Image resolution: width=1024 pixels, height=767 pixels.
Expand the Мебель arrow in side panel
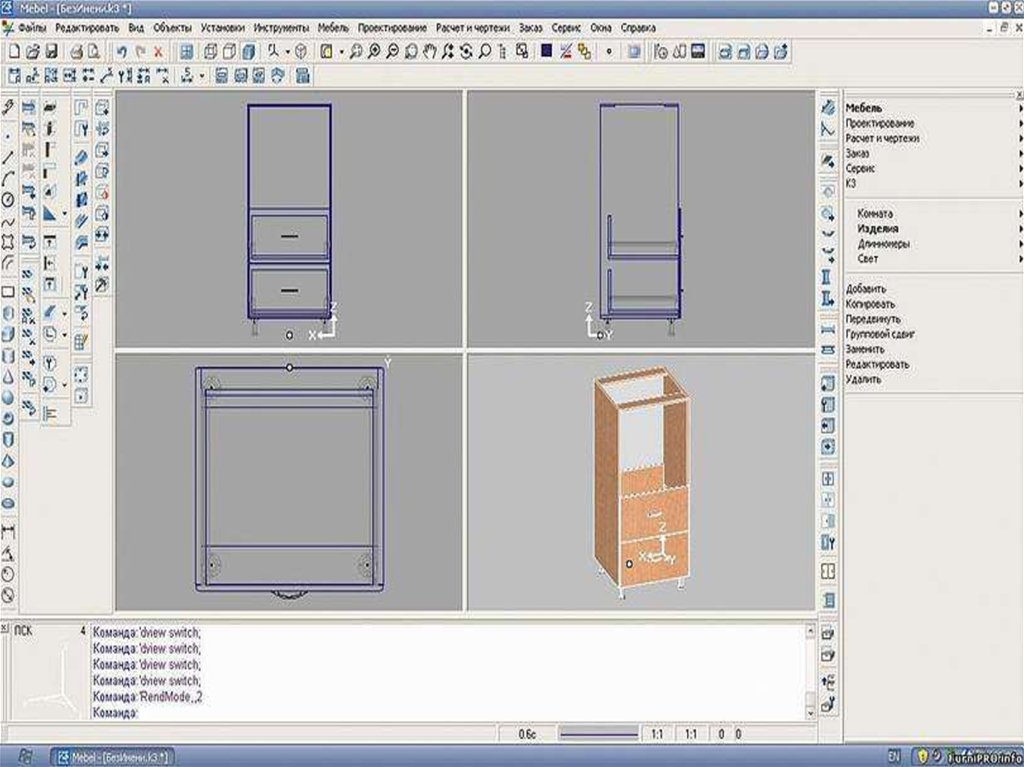(1020, 107)
